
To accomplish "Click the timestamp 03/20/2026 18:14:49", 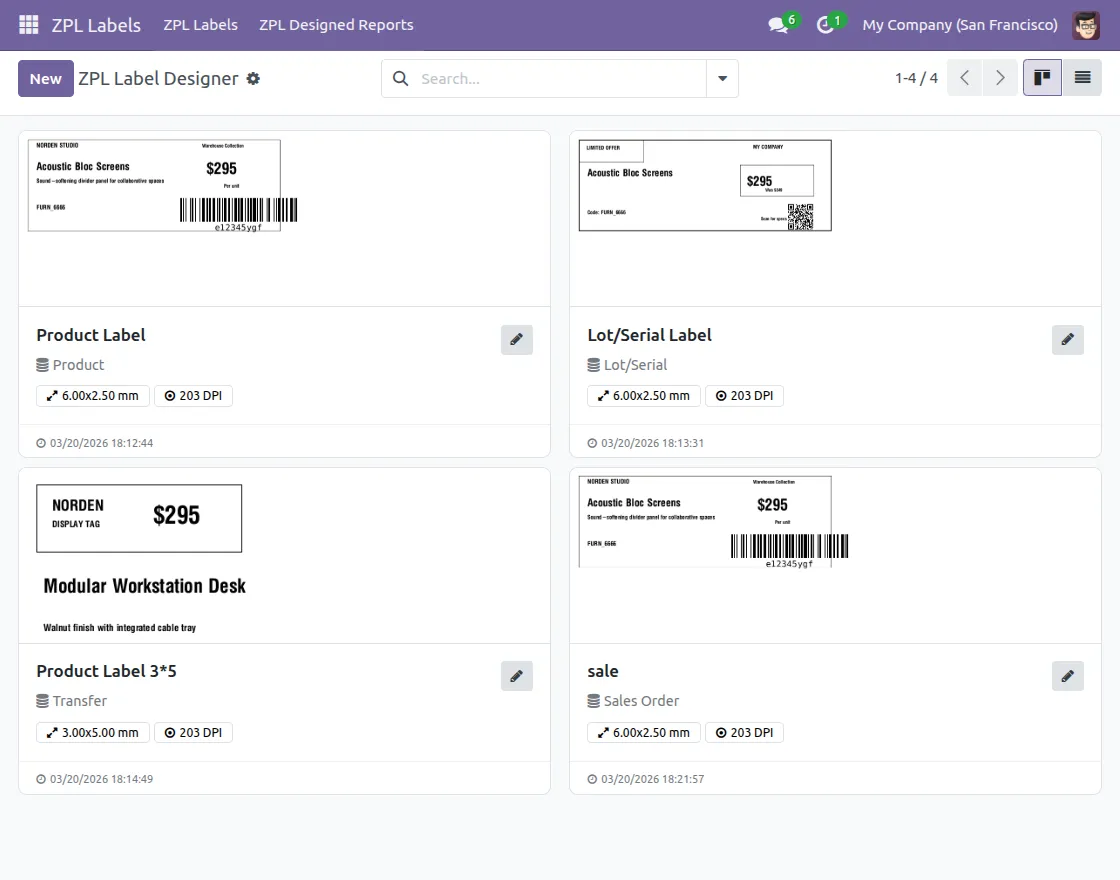I will point(101,779).
